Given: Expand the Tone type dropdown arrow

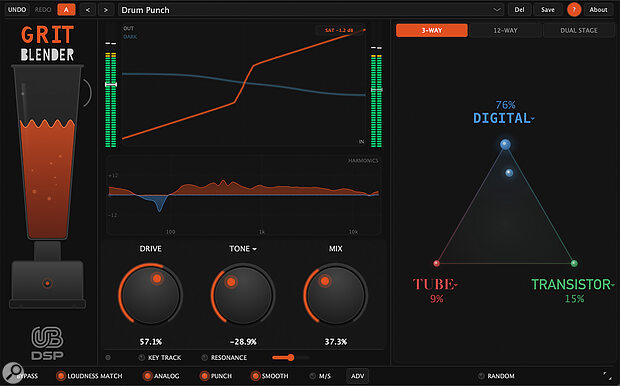Looking at the screenshot, I should tap(255, 249).
